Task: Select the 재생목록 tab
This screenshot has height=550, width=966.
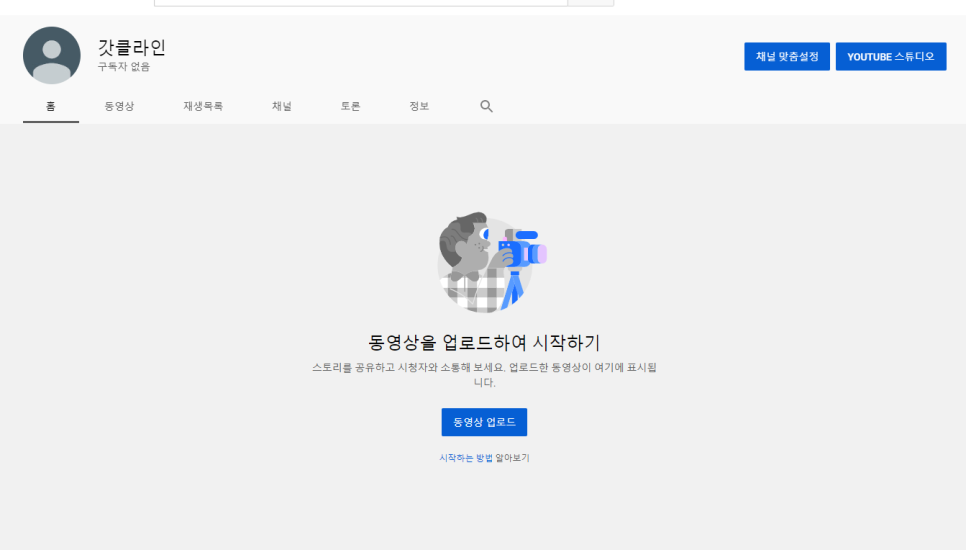Action: (203, 106)
